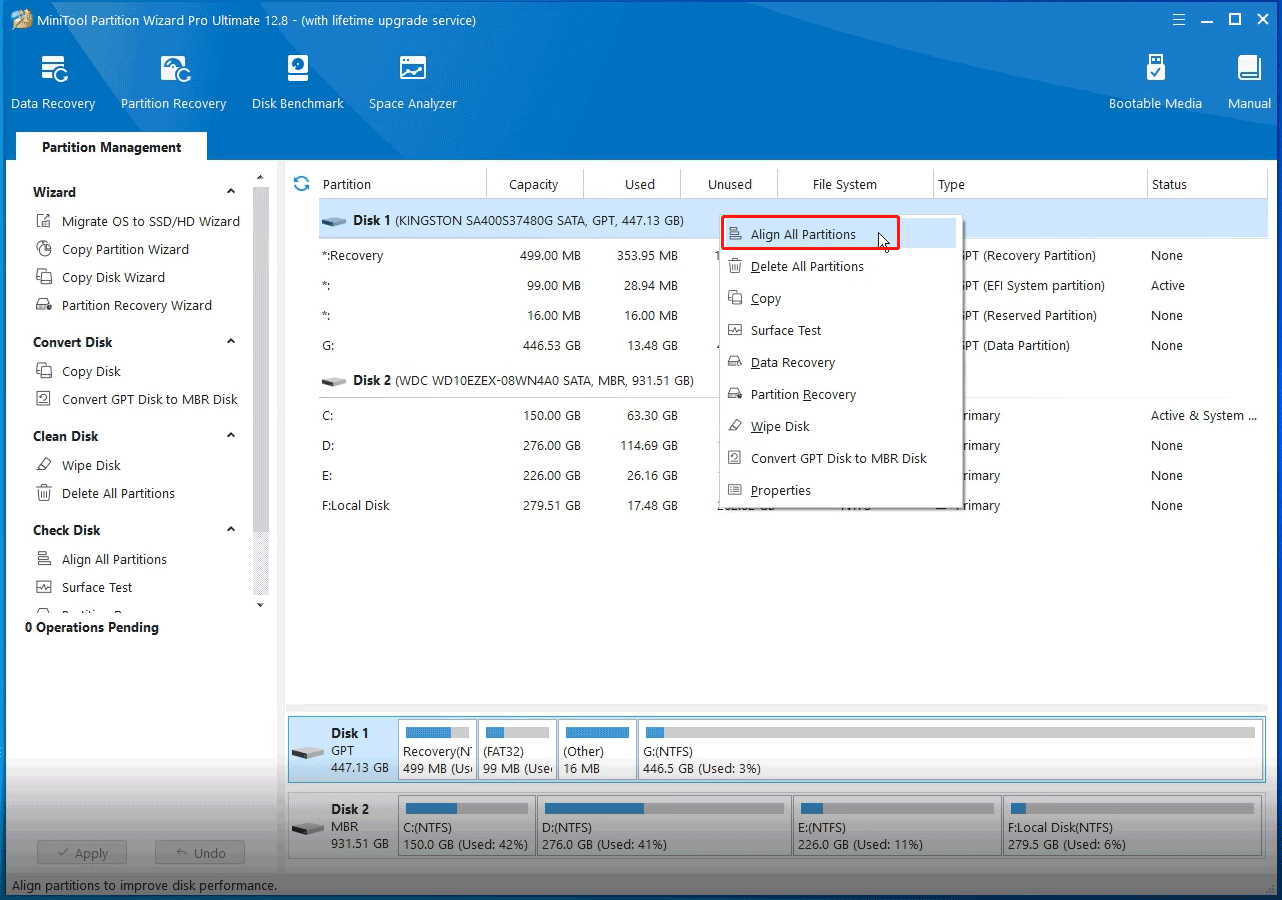Choose Convert GPT Disk to MBR Disk menu entry
Viewport: 1282px width, 900px height.
click(840, 458)
